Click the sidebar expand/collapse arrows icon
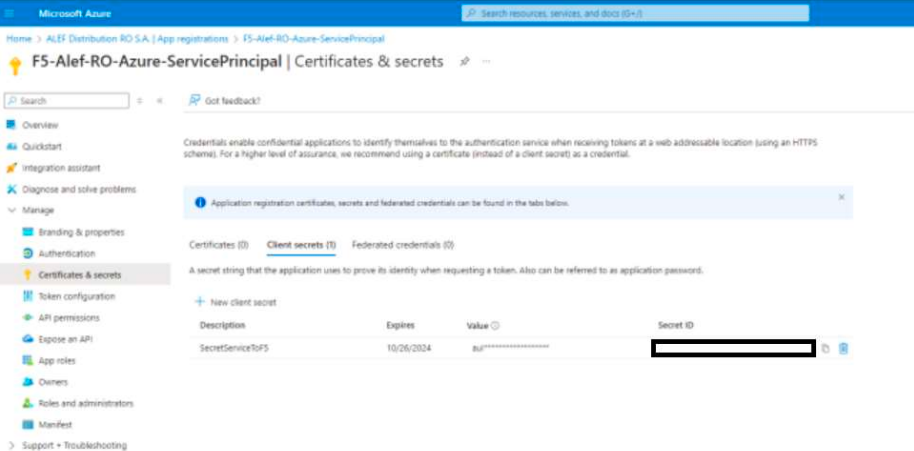The width and height of the screenshot is (914, 451). (x=140, y=101)
